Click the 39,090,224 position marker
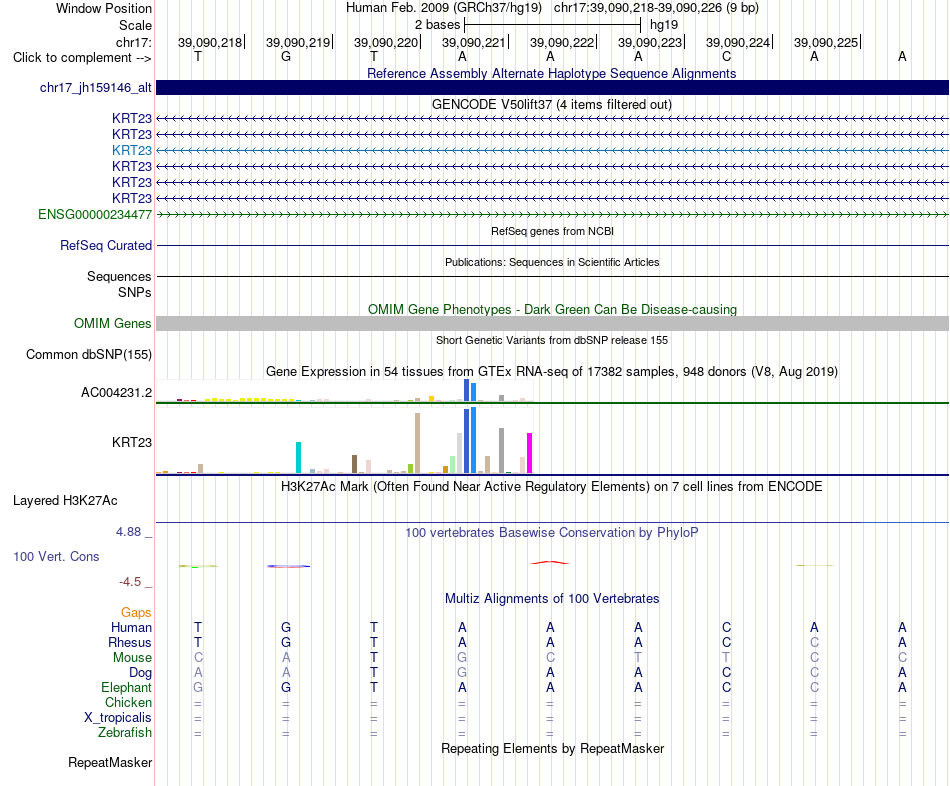This screenshot has width=950, height=786. pyautogui.click(x=738, y=42)
